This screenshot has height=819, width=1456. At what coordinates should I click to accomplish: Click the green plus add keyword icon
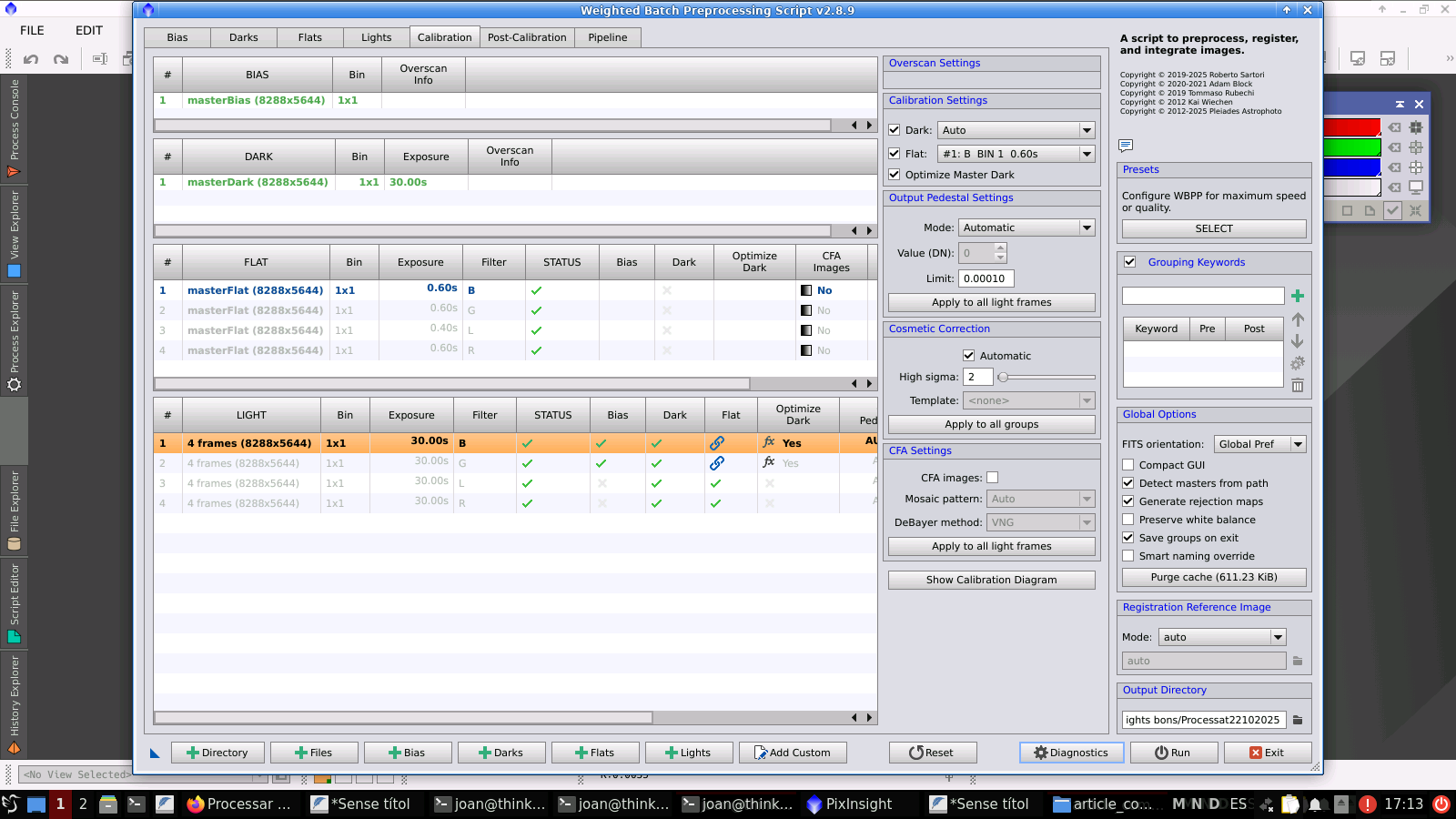[x=1298, y=296]
